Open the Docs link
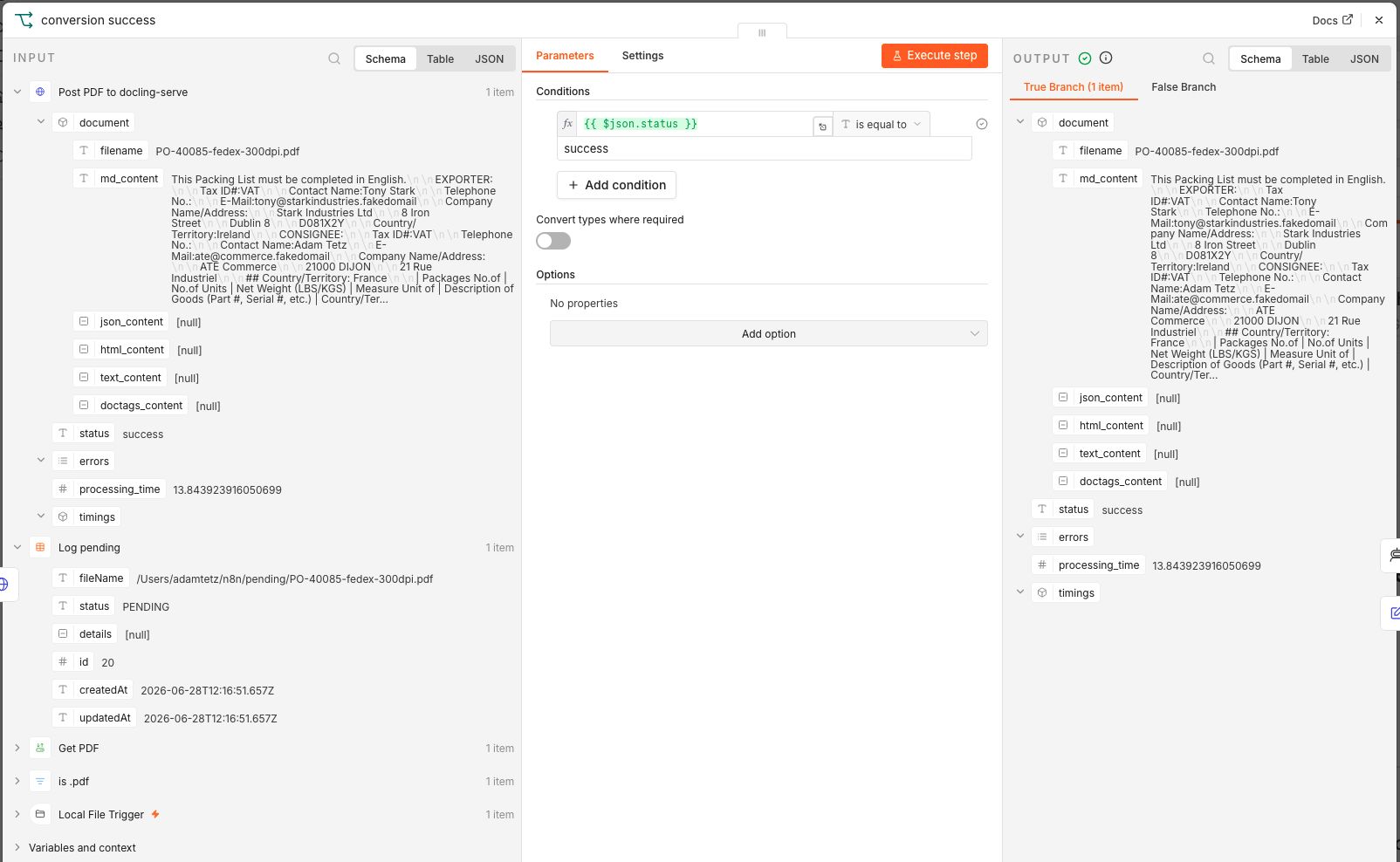 [x=1332, y=20]
